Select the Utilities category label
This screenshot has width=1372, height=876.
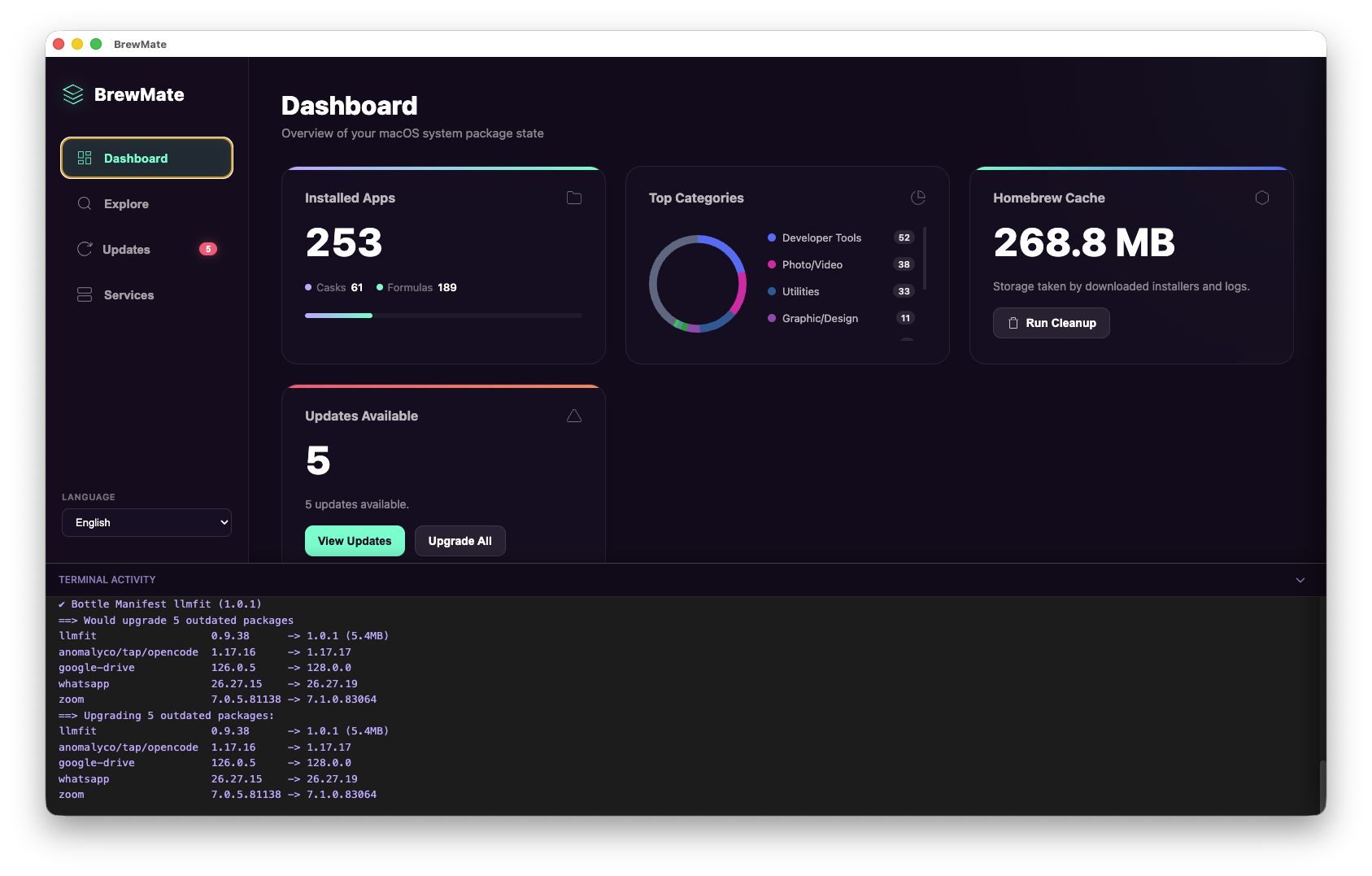pos(800,291)
